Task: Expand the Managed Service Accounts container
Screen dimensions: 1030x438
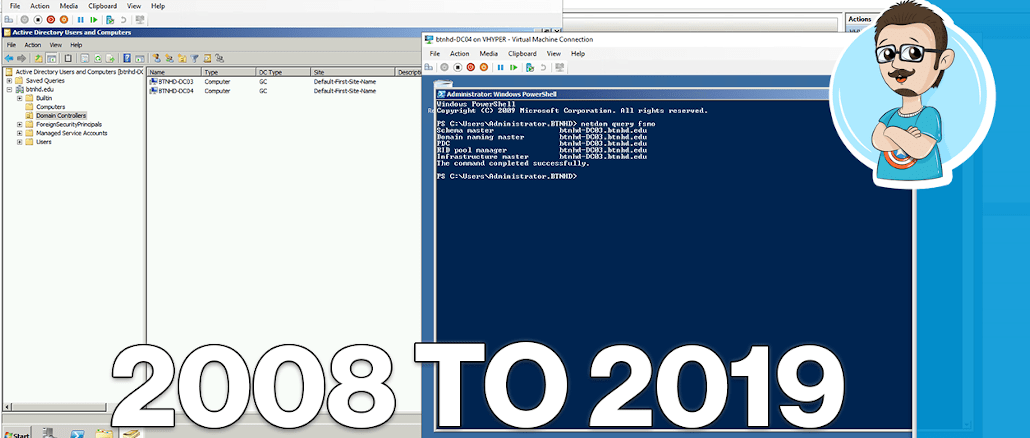Action: (x=20, y=133)
